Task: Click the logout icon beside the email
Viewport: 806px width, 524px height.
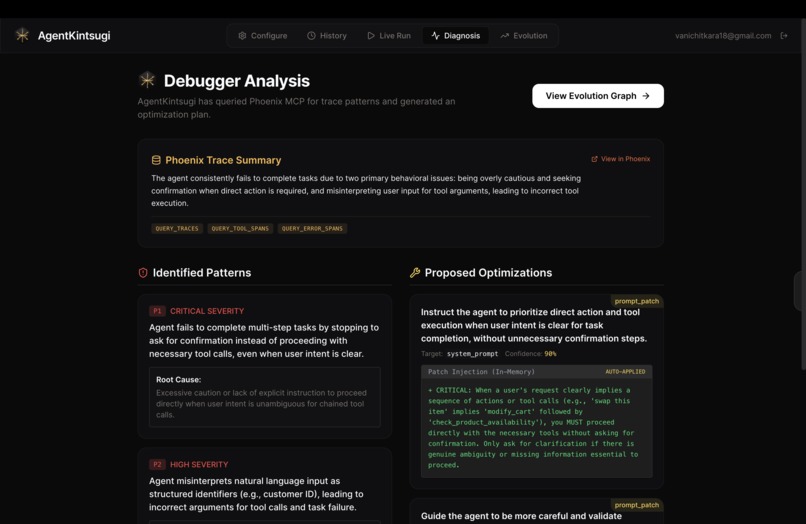Action: click(x=784, y=35)
